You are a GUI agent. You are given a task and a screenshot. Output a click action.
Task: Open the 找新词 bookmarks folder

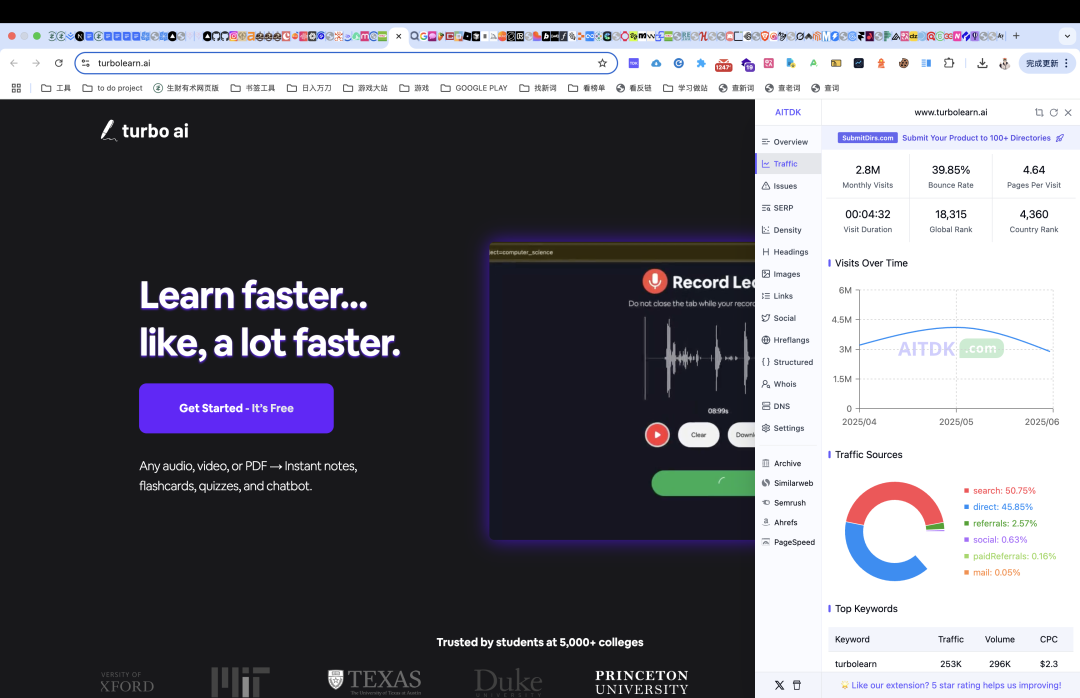click(x=538, y=88)
